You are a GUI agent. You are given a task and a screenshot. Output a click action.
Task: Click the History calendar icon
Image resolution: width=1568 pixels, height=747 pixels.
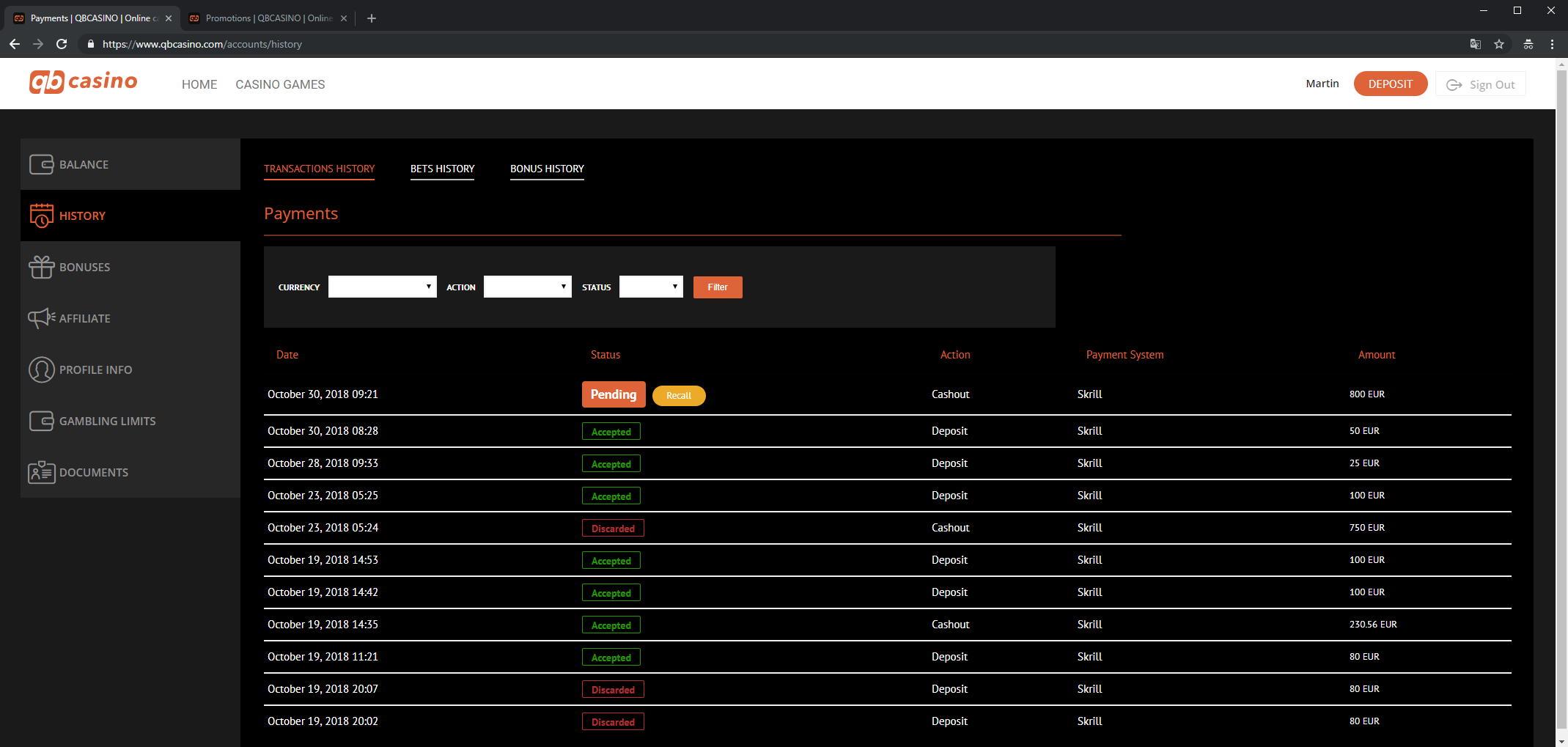point(42,216)
